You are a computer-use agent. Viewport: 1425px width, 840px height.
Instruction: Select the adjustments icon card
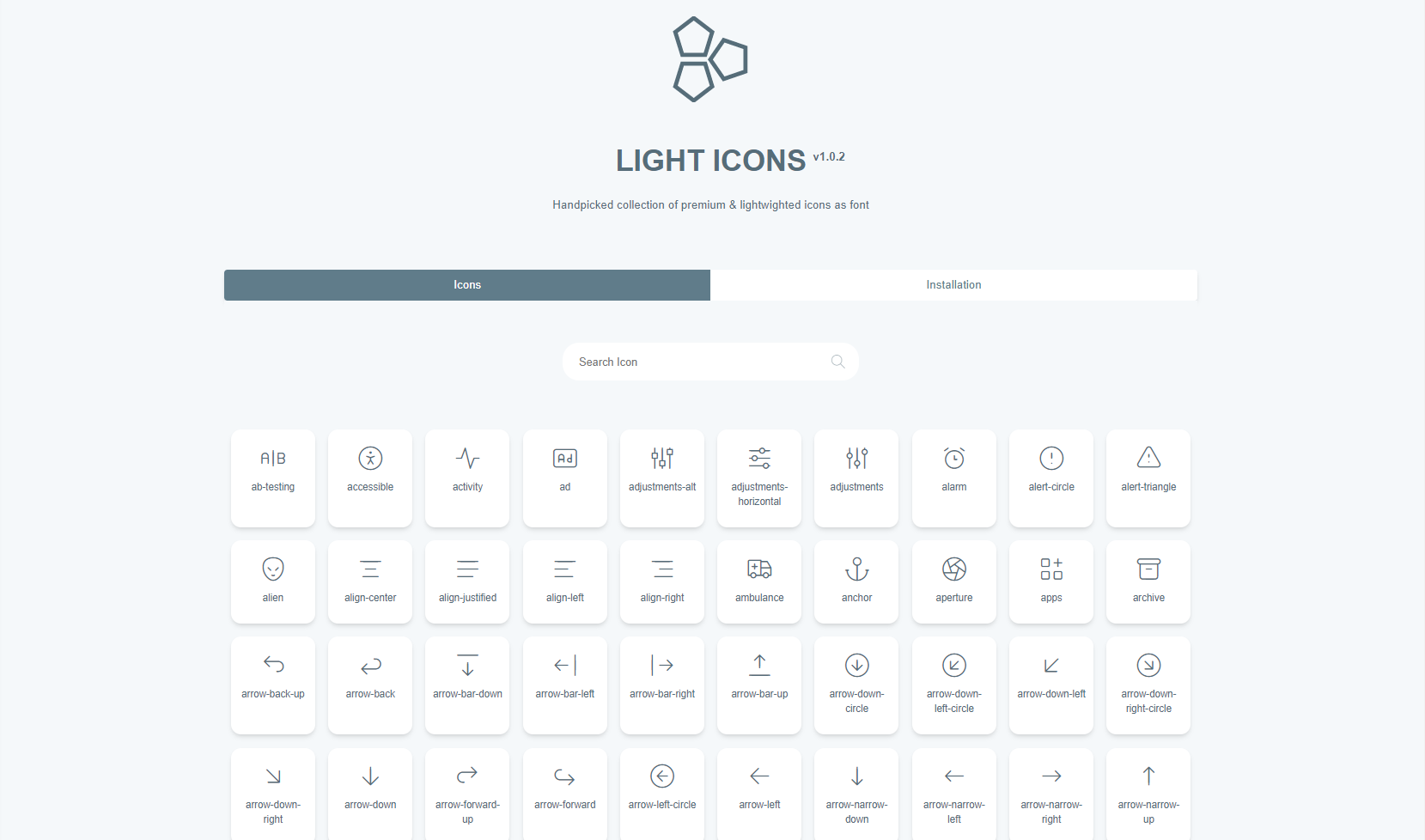coord(856,478)
